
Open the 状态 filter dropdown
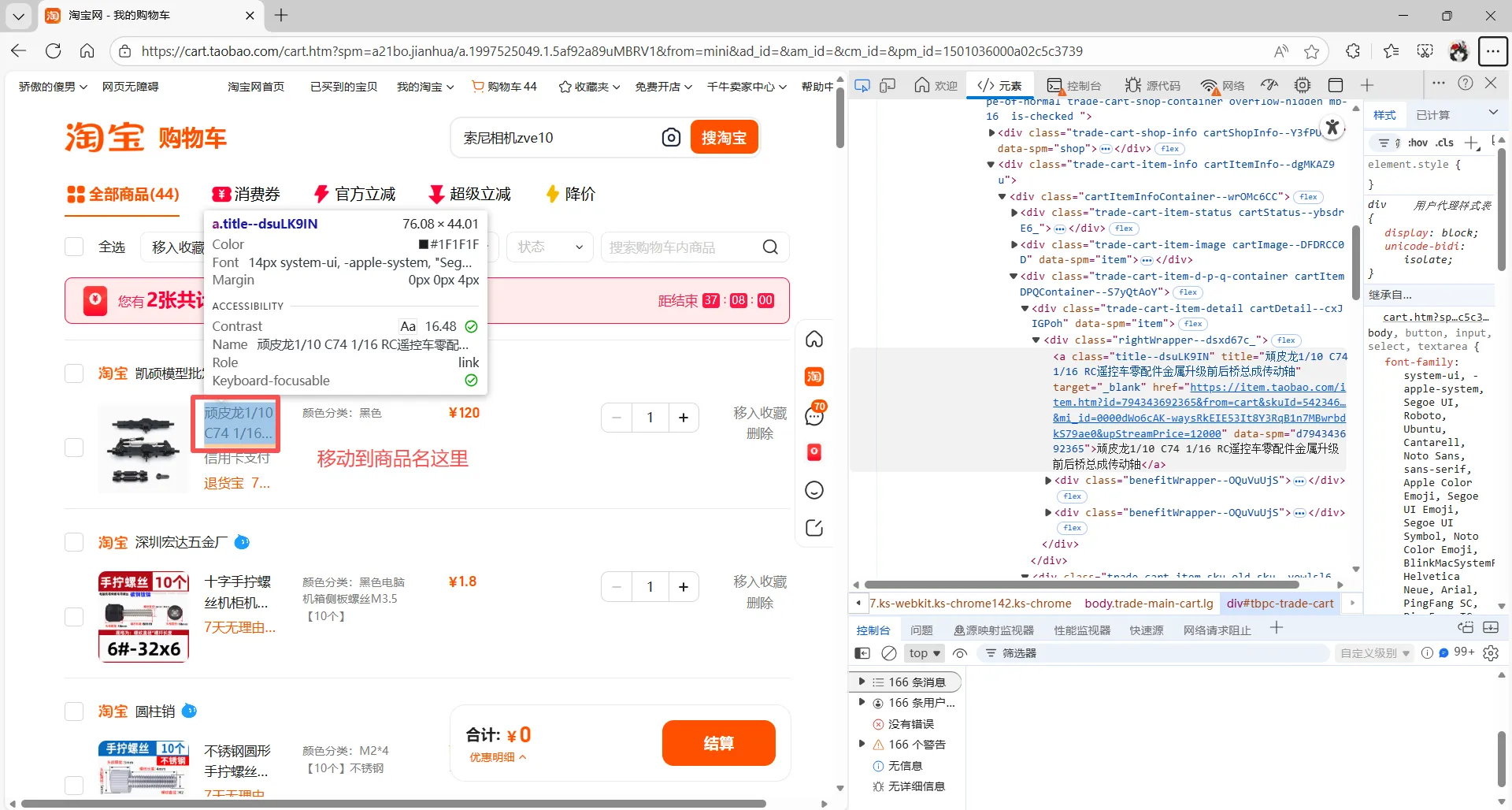click(x=549, y=247)
